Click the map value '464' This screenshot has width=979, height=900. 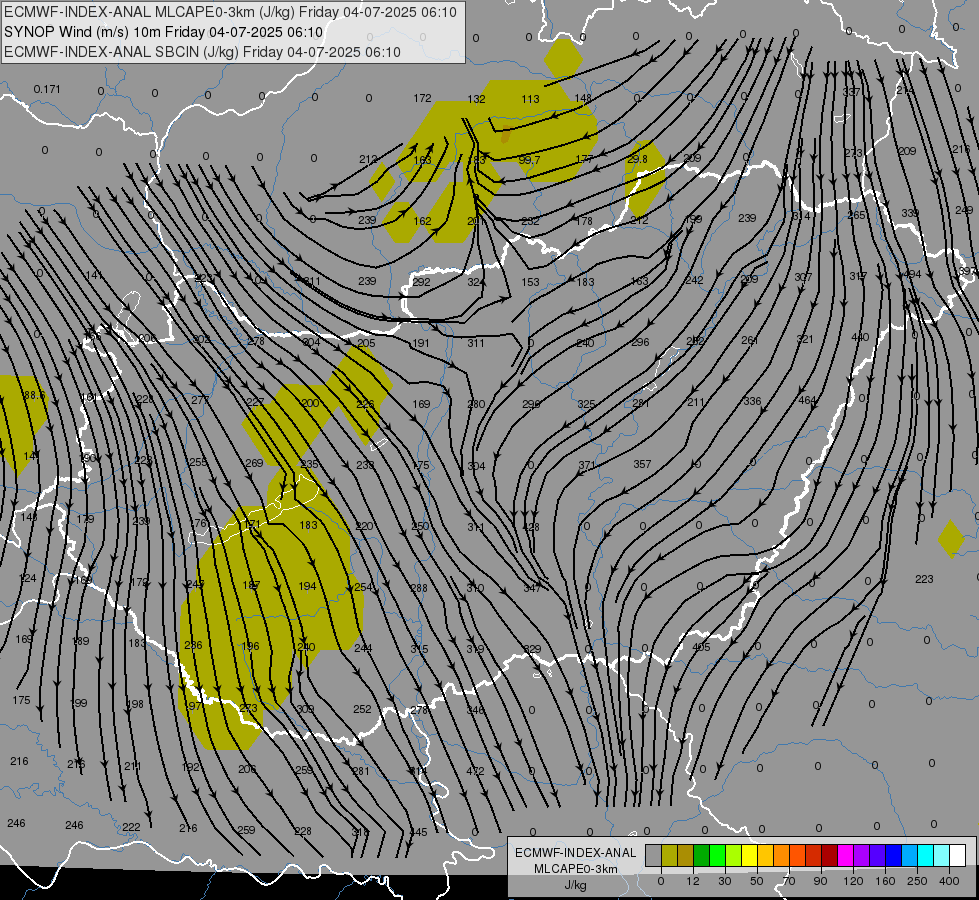(807, 400)
